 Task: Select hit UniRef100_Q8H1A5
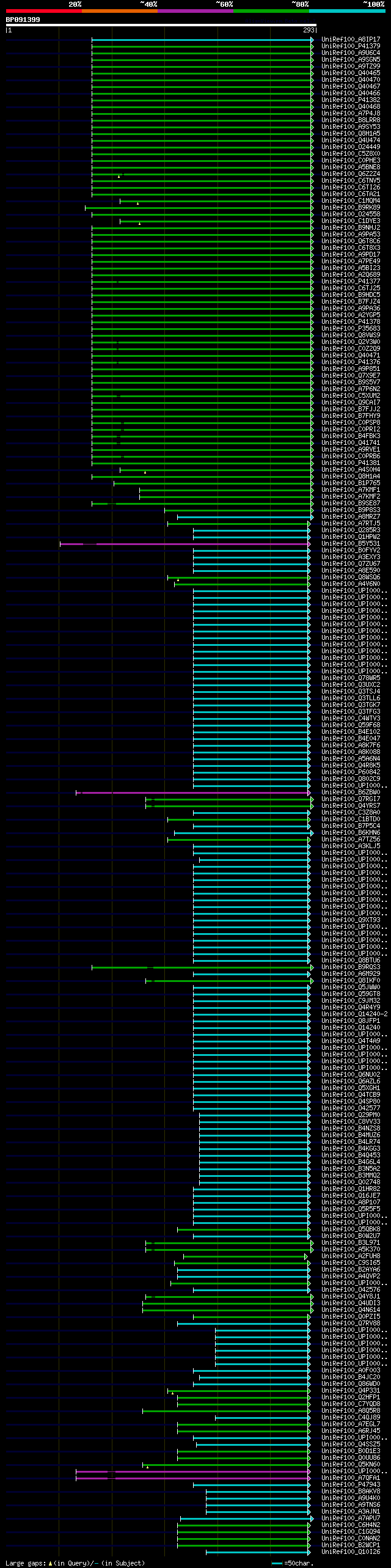[x=351, y=134]
